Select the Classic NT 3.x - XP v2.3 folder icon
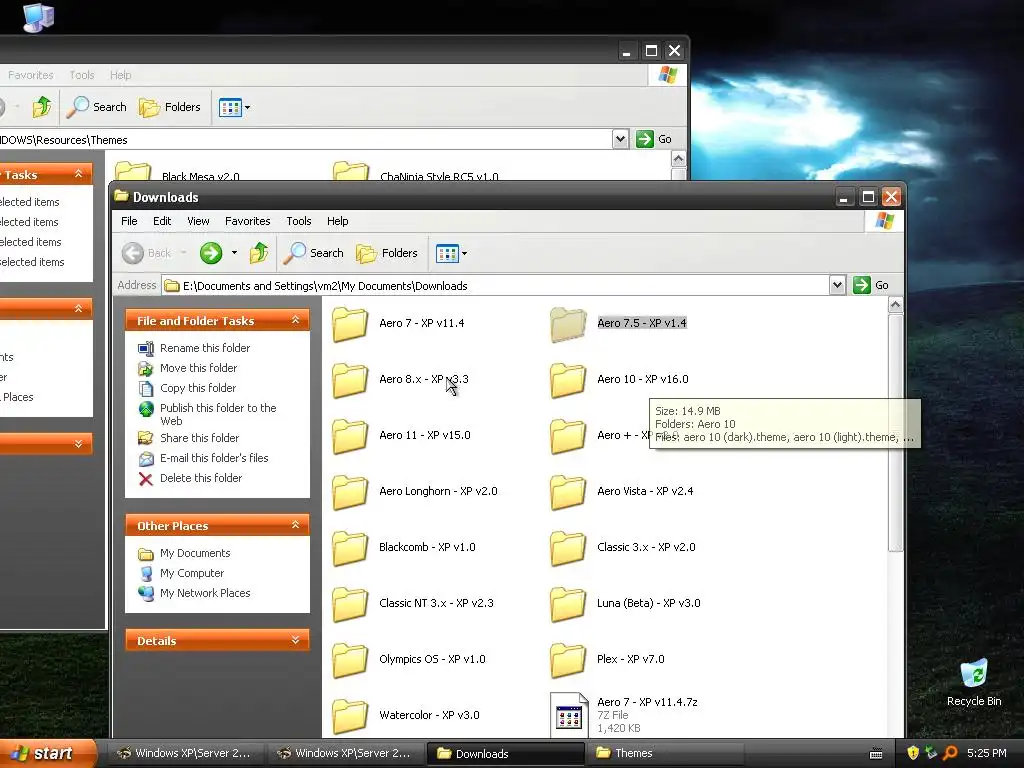The image size is (1024, 768). click(350, 604)
